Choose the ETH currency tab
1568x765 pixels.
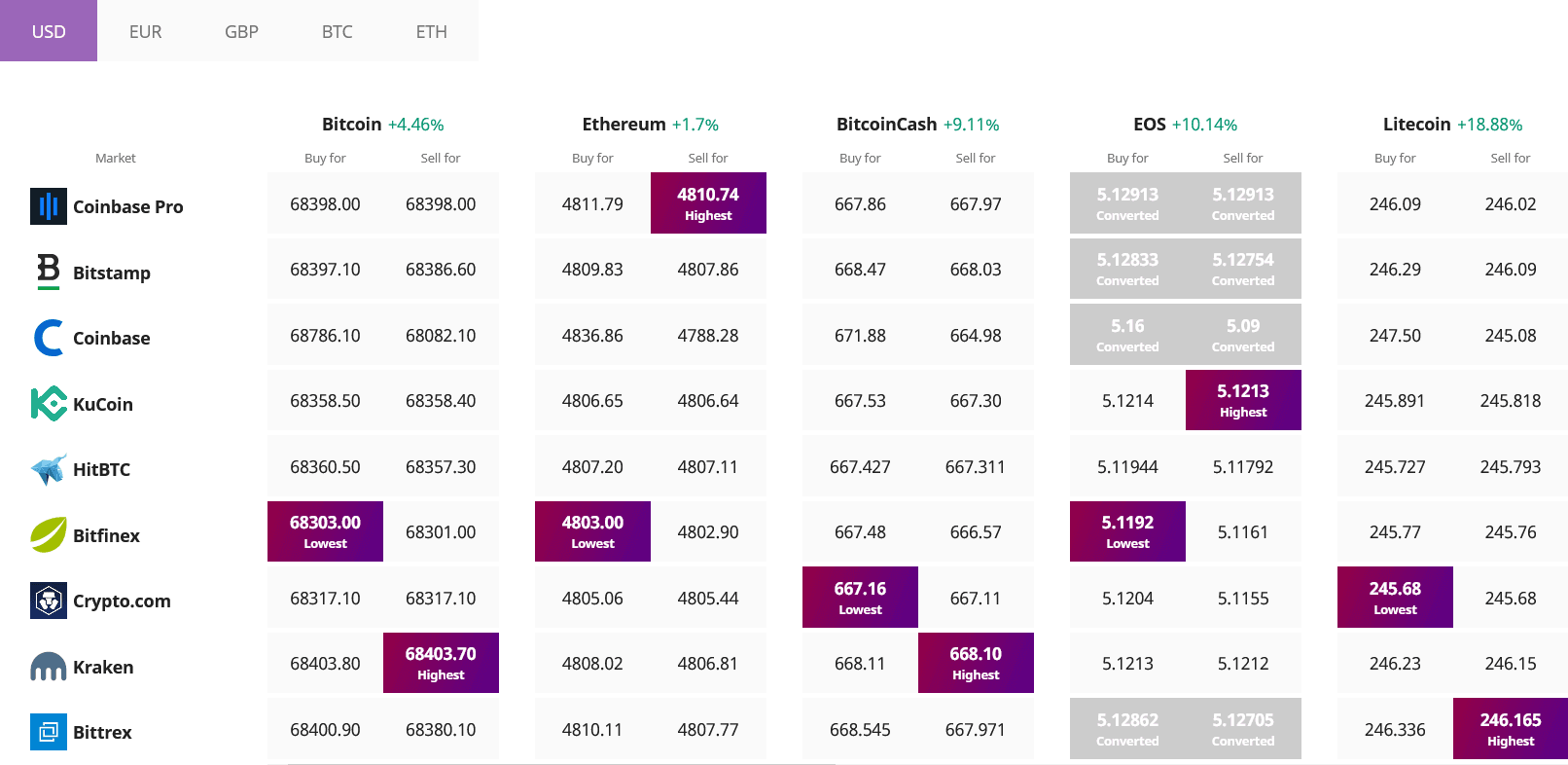[x=431, y=31]
